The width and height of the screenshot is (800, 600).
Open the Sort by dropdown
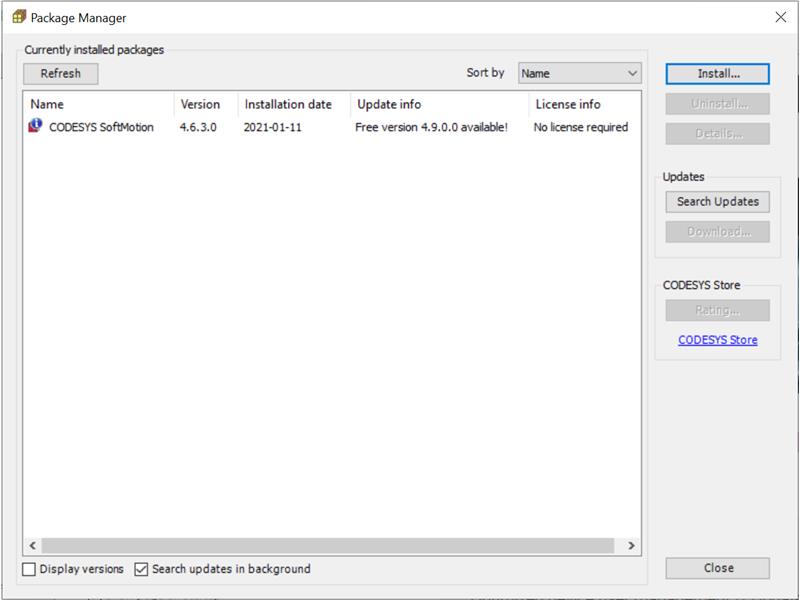tap(580, 73)
